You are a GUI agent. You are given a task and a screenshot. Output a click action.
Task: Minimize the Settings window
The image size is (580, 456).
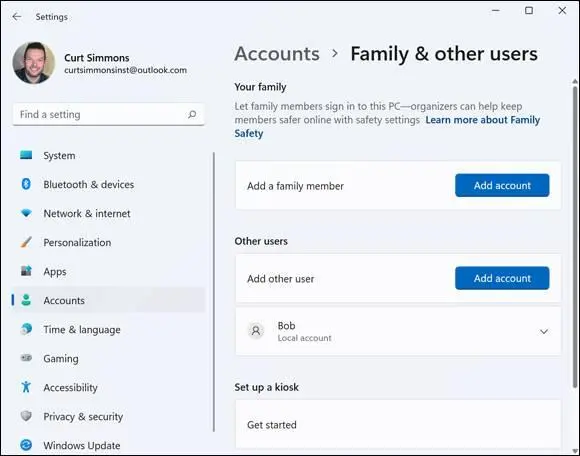[496, 10]
